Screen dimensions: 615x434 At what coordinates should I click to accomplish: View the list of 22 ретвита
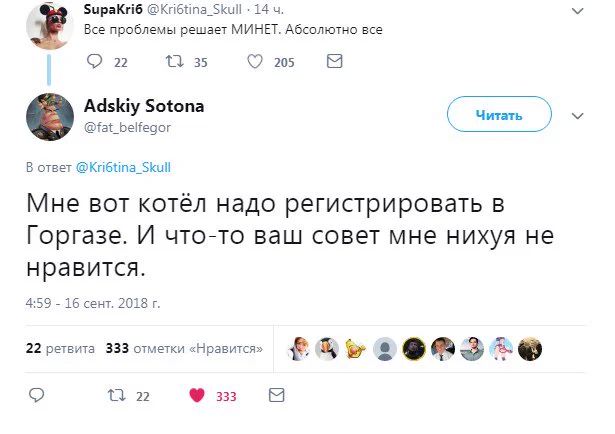point(60,348)
